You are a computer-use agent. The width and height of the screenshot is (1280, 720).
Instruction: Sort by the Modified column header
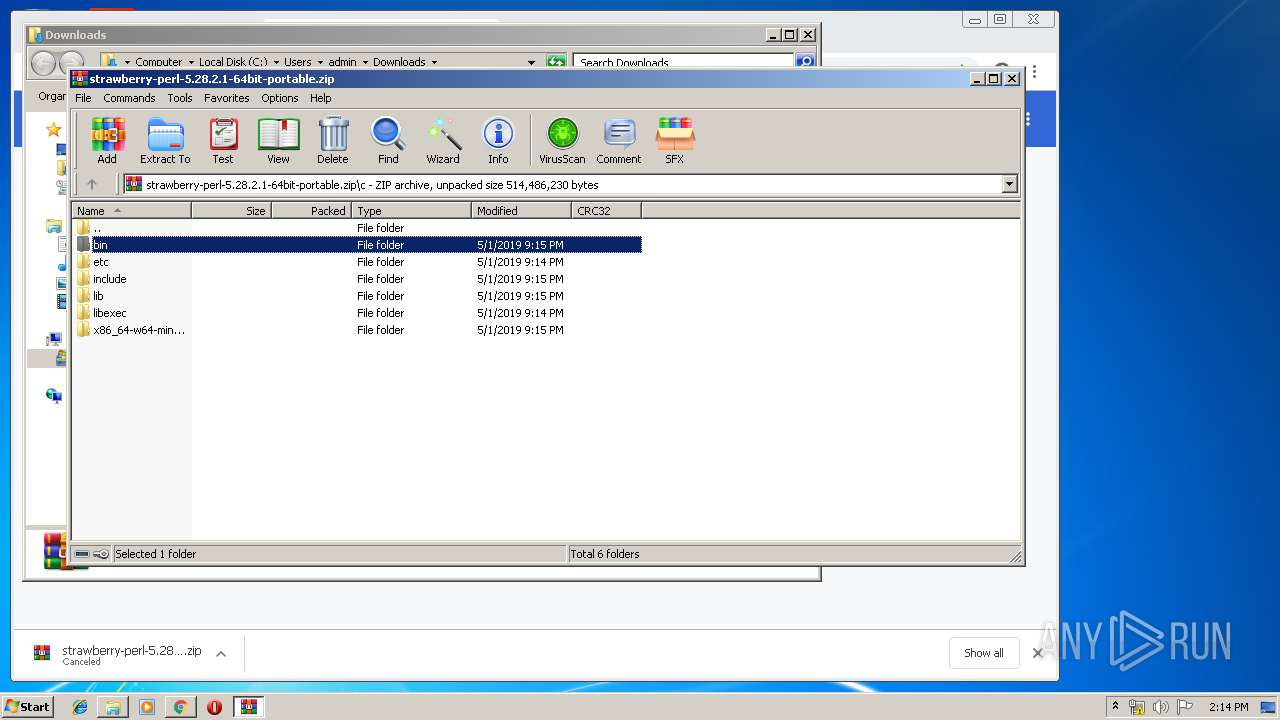[521, 211]
